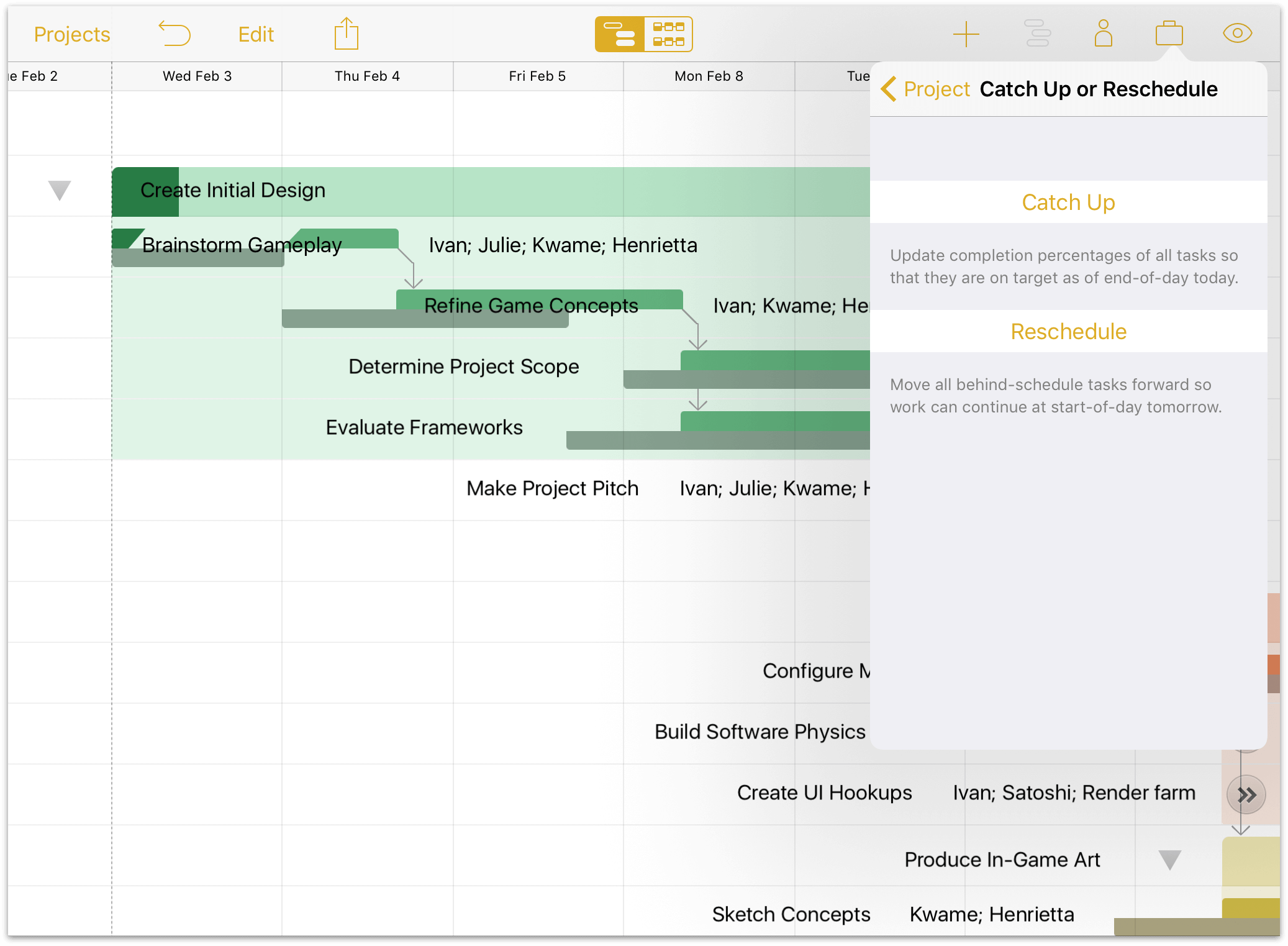Click the Wed Feb 3 date header
Screen dimensions: 1288x946
(x=197, y=76)
